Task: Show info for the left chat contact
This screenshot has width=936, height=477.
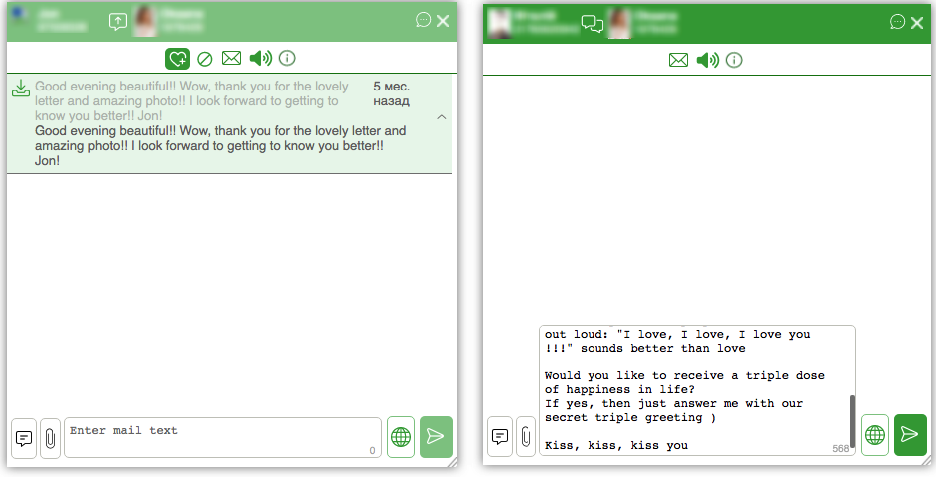Action: (287, 58)
